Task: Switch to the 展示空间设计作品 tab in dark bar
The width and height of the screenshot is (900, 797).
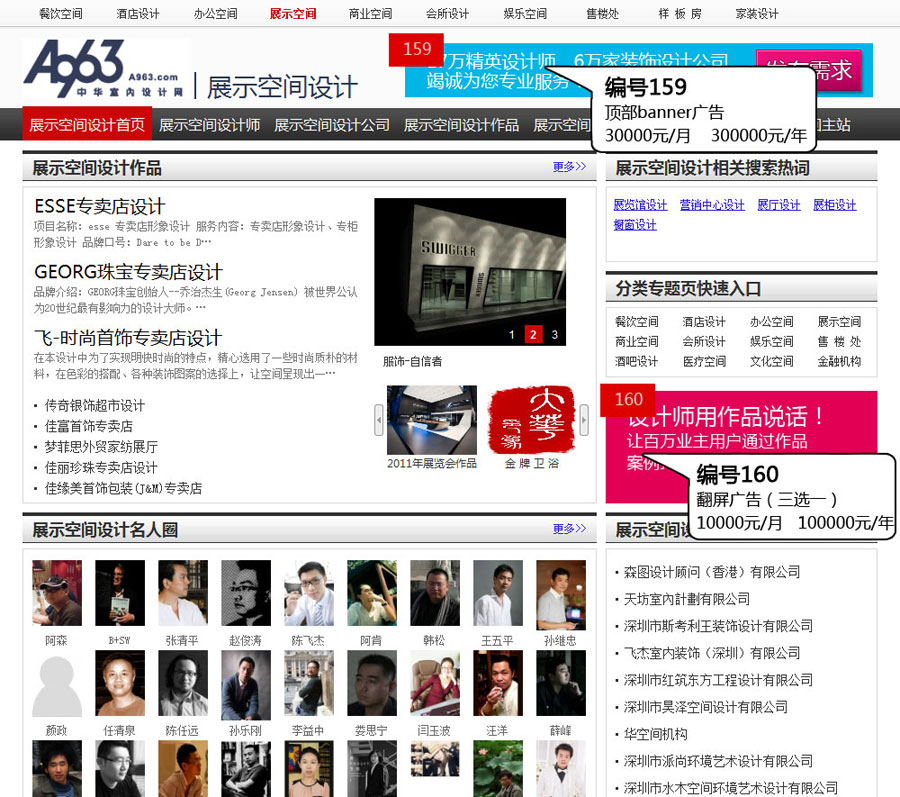Action: [461, 125]
